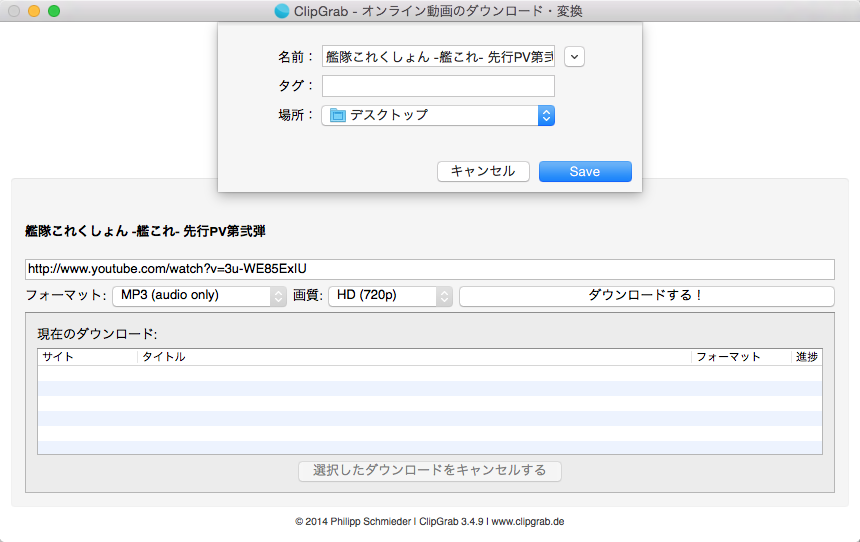Click the Save button in dialog
860x542 pixels.
coord(585,171)
